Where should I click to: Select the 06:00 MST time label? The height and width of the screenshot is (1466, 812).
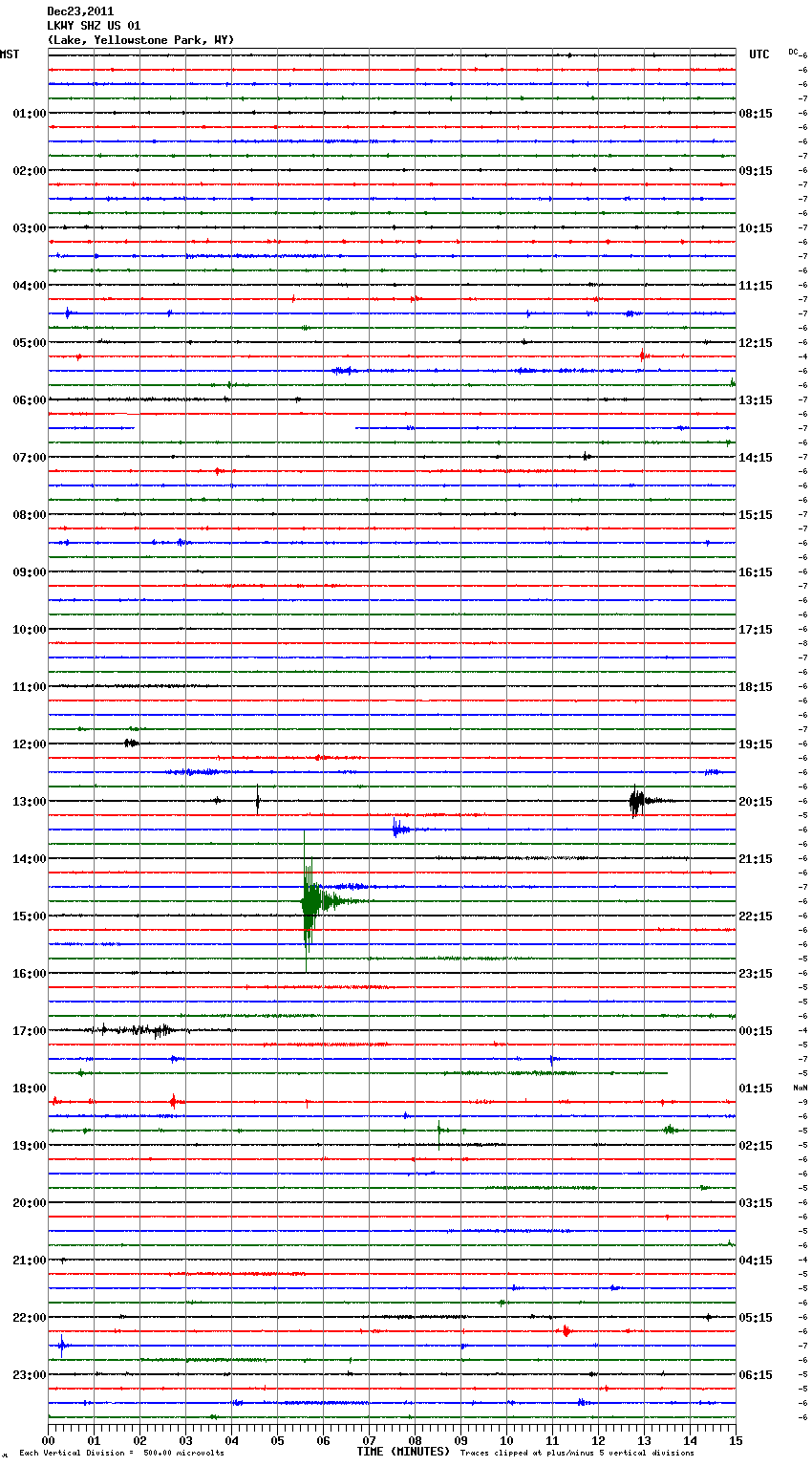30,400
